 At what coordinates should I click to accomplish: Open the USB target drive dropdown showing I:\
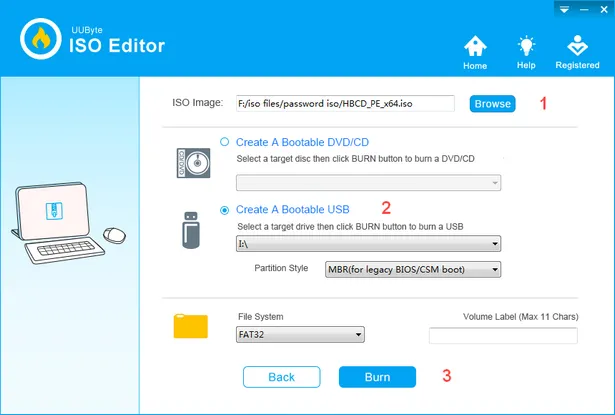point(368,244)
